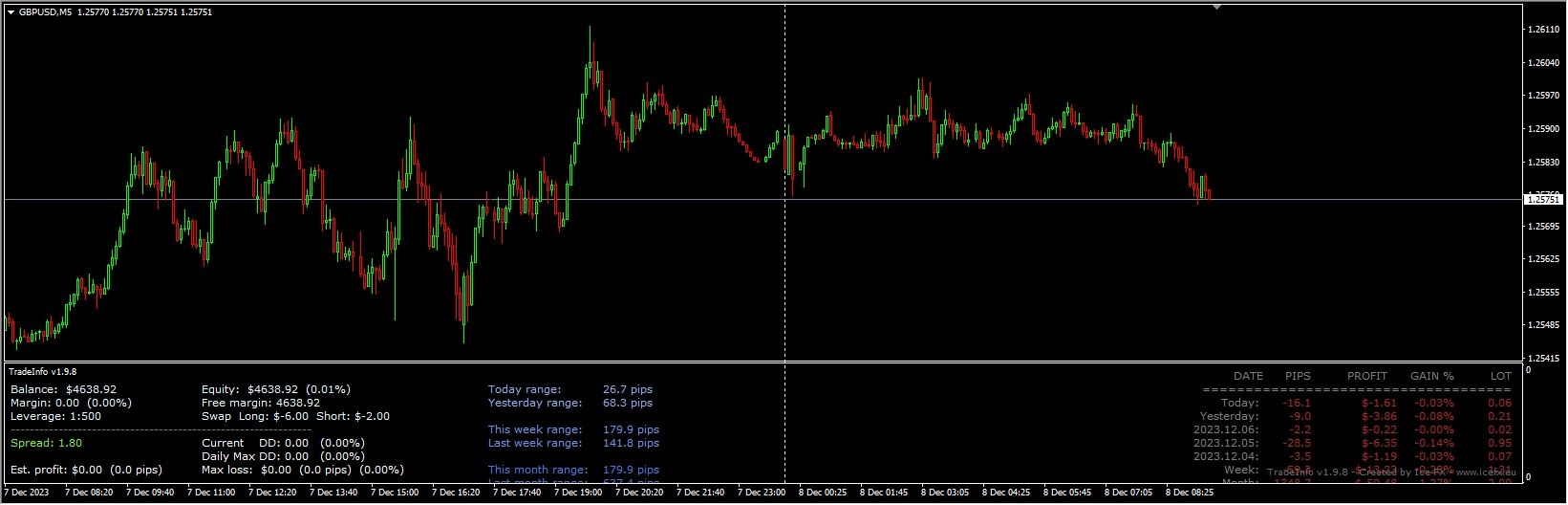The width and height of the screenshot is (1568, 505).
Task: Click the Est. profit: $0.00 line
Action: tap(87, 471)
